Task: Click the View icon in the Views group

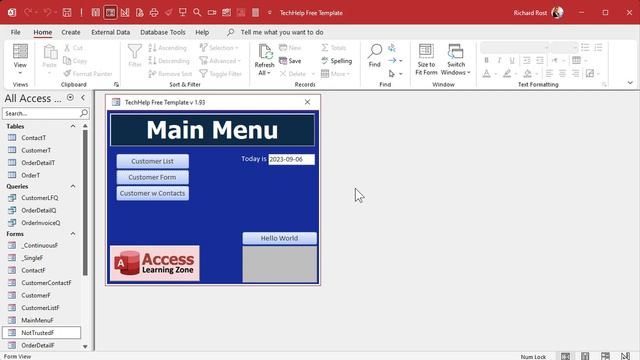Action: 20,51
